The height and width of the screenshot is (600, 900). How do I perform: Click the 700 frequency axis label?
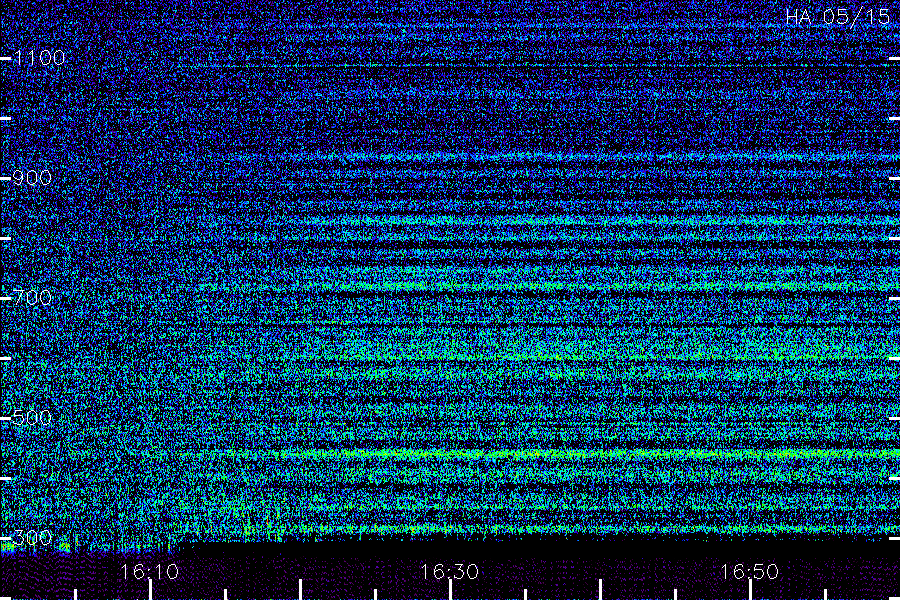point(32,298)
